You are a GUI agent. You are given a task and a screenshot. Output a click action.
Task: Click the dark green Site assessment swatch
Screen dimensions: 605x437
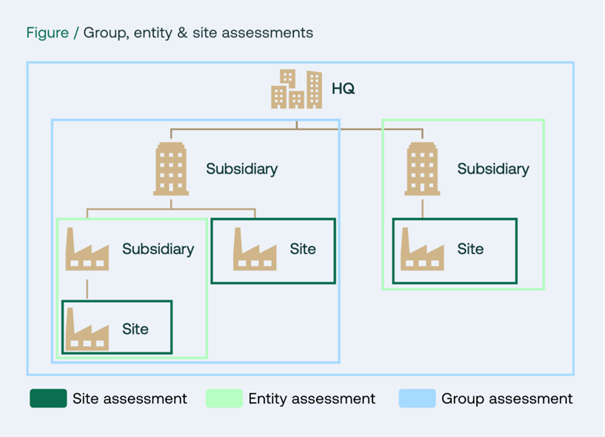(x=48, y=398)
